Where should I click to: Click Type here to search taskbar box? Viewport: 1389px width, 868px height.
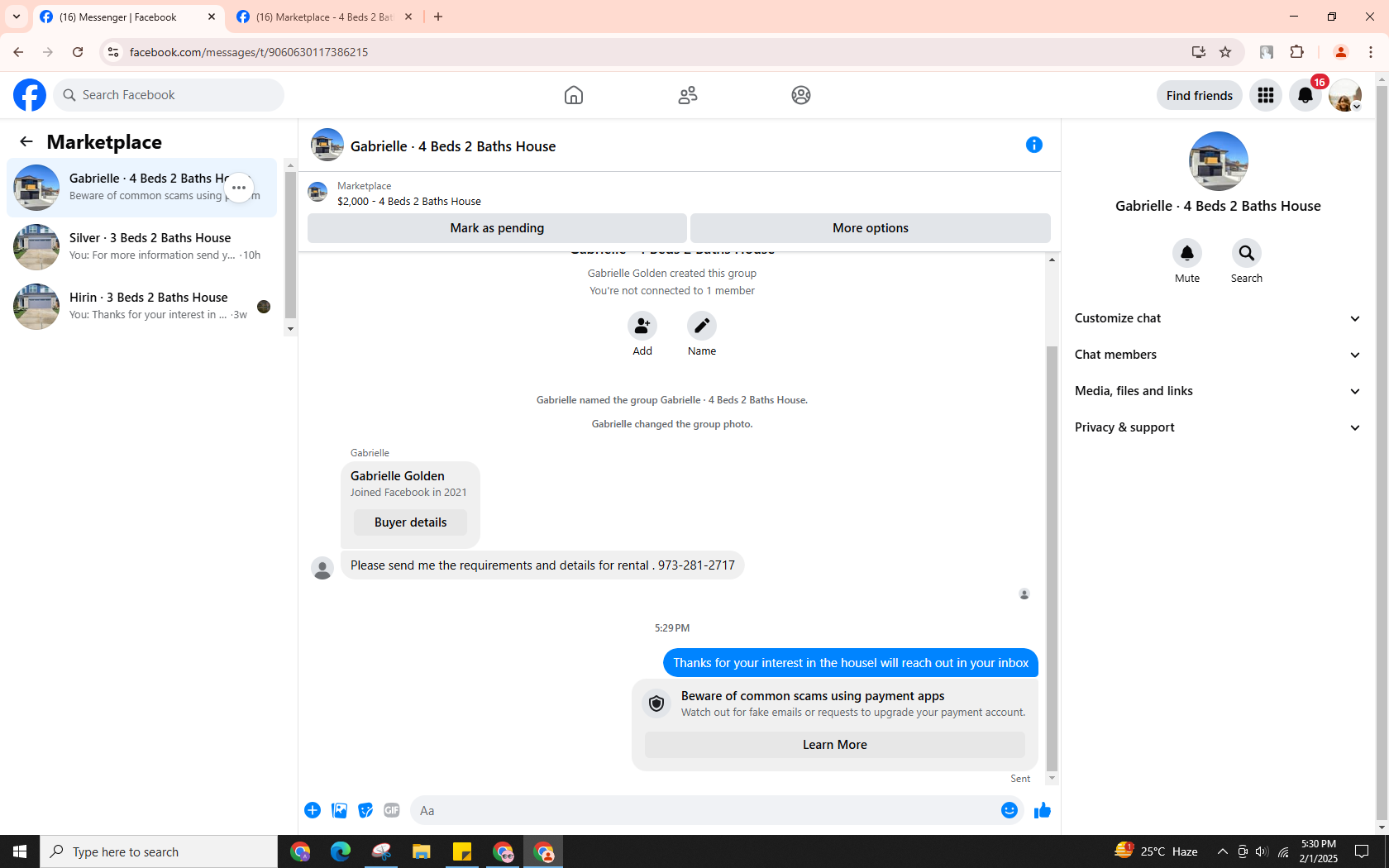coord(159,851)
